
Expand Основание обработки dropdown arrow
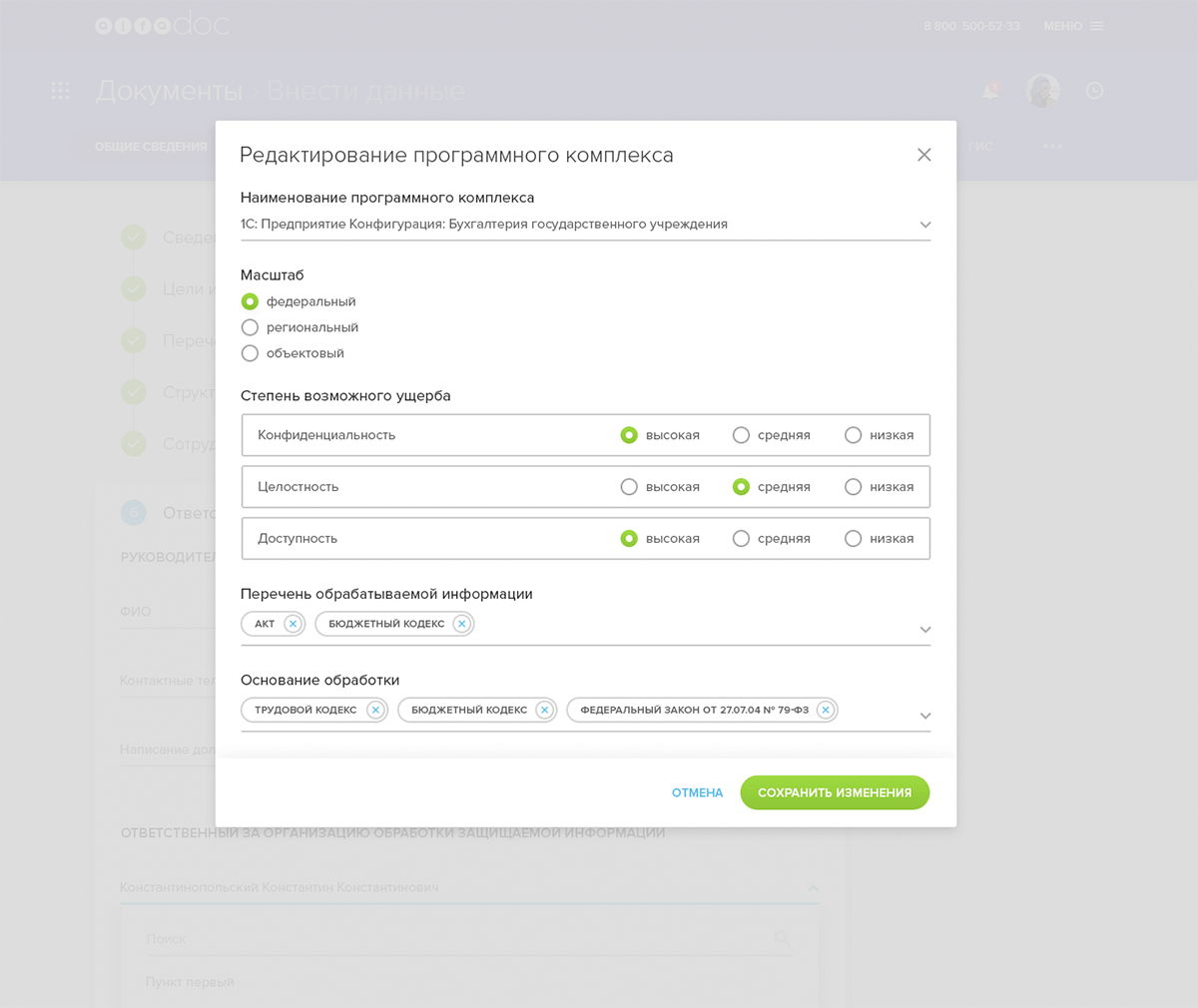(925, 716)
